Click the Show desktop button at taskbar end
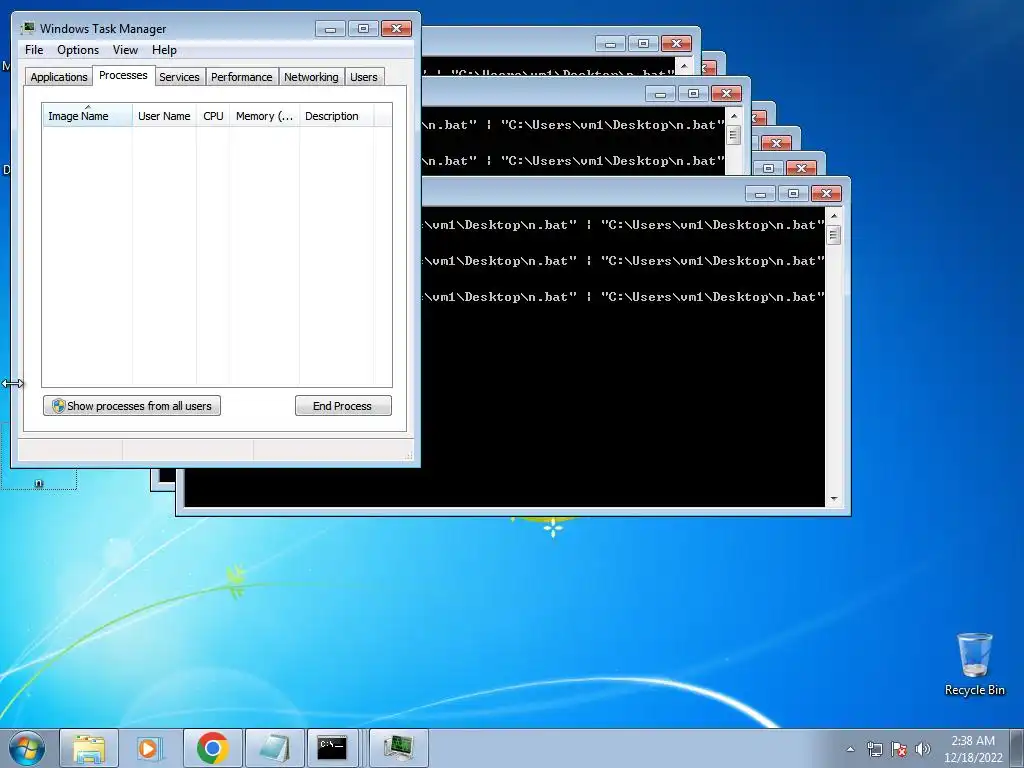This screenshot has width=1024, height=768. (1017, 748)
